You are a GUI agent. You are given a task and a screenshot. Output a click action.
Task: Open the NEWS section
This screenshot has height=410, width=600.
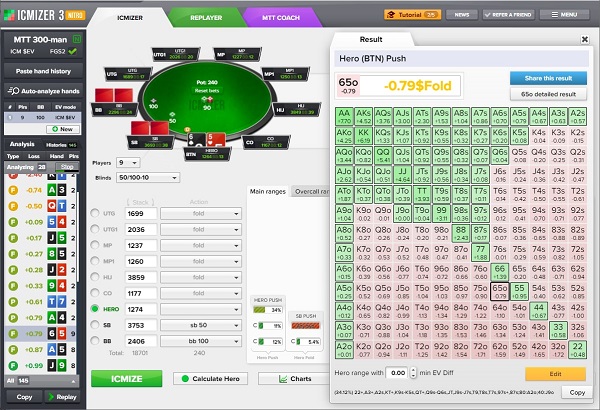pyautogui.click(x=461, y=16)
